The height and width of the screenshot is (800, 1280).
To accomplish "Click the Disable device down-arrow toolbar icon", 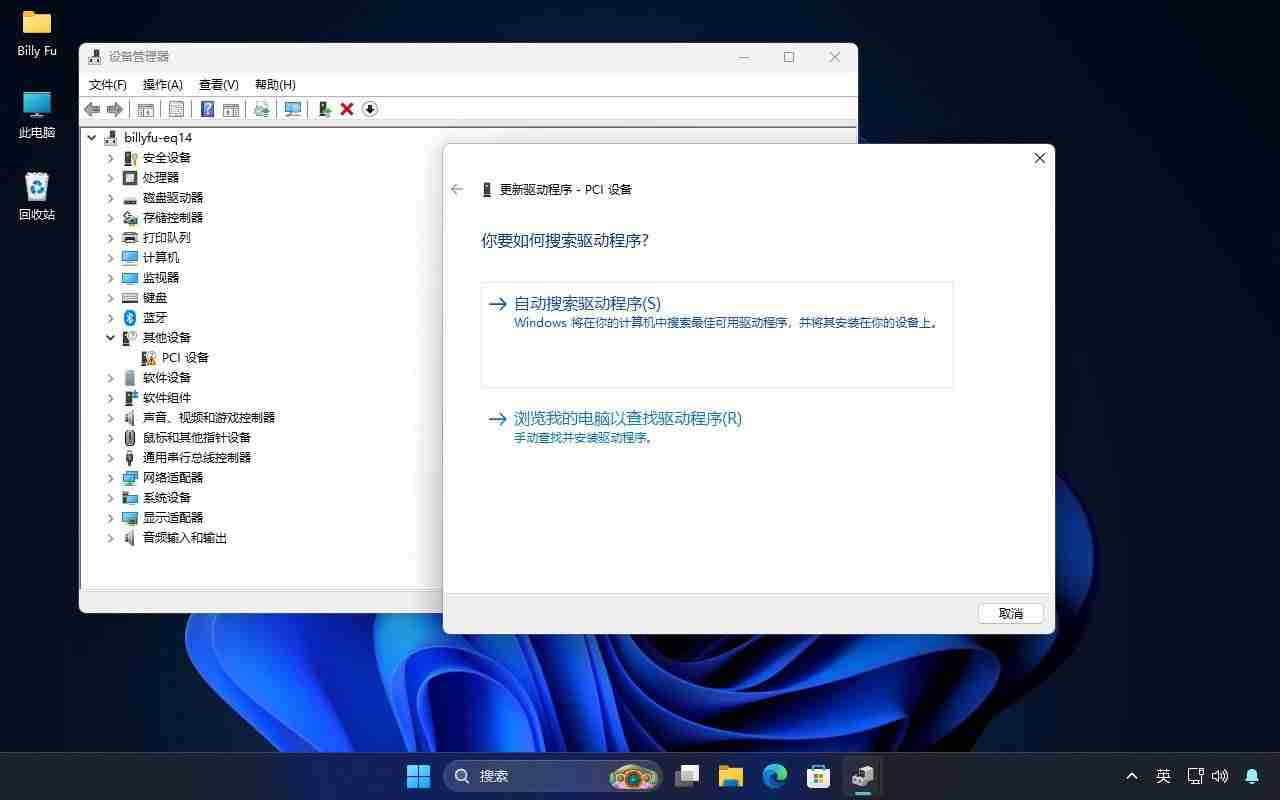I will 369,109.
